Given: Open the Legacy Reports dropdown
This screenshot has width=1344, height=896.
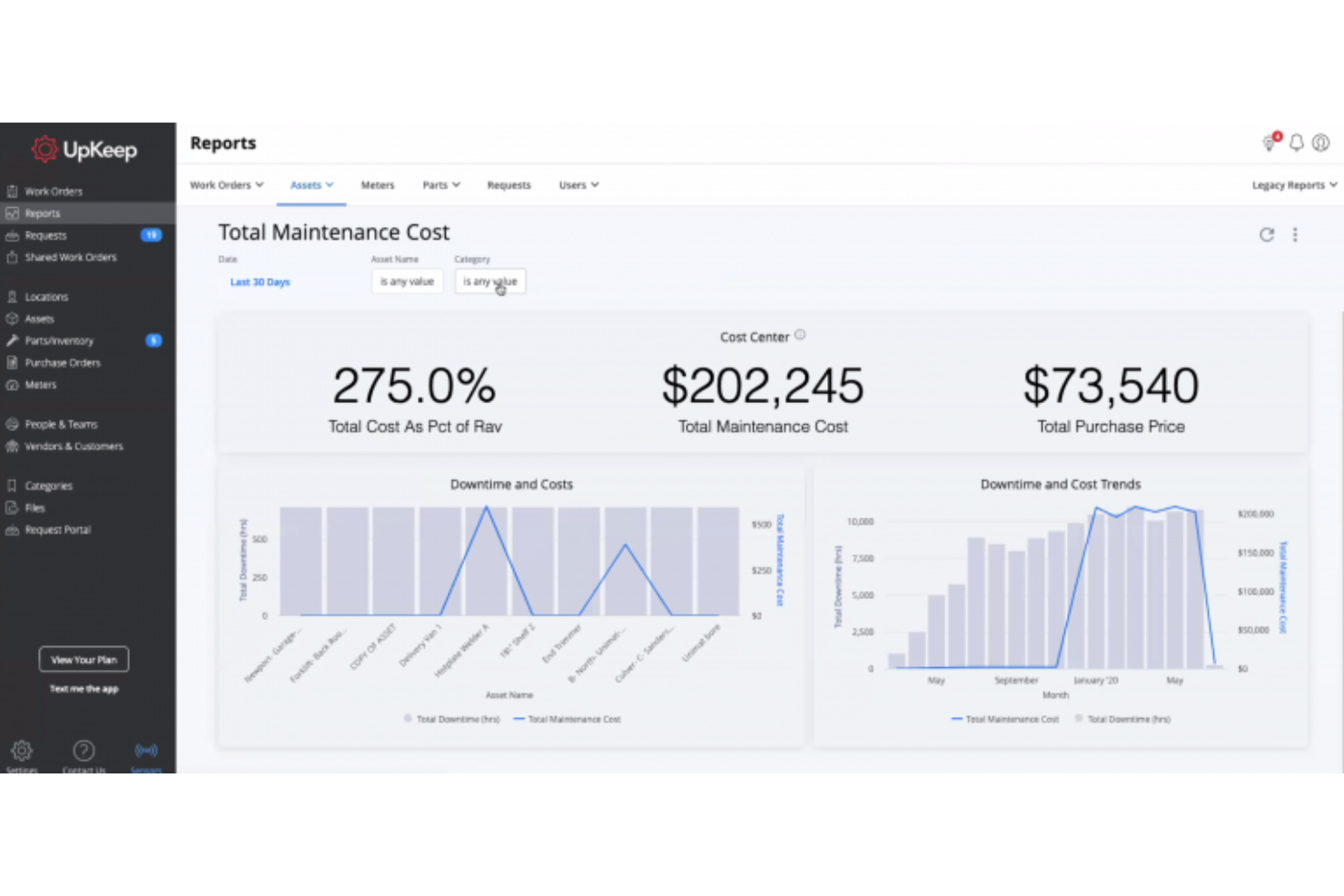Looking at the screenshot, I should (1291, 184).
